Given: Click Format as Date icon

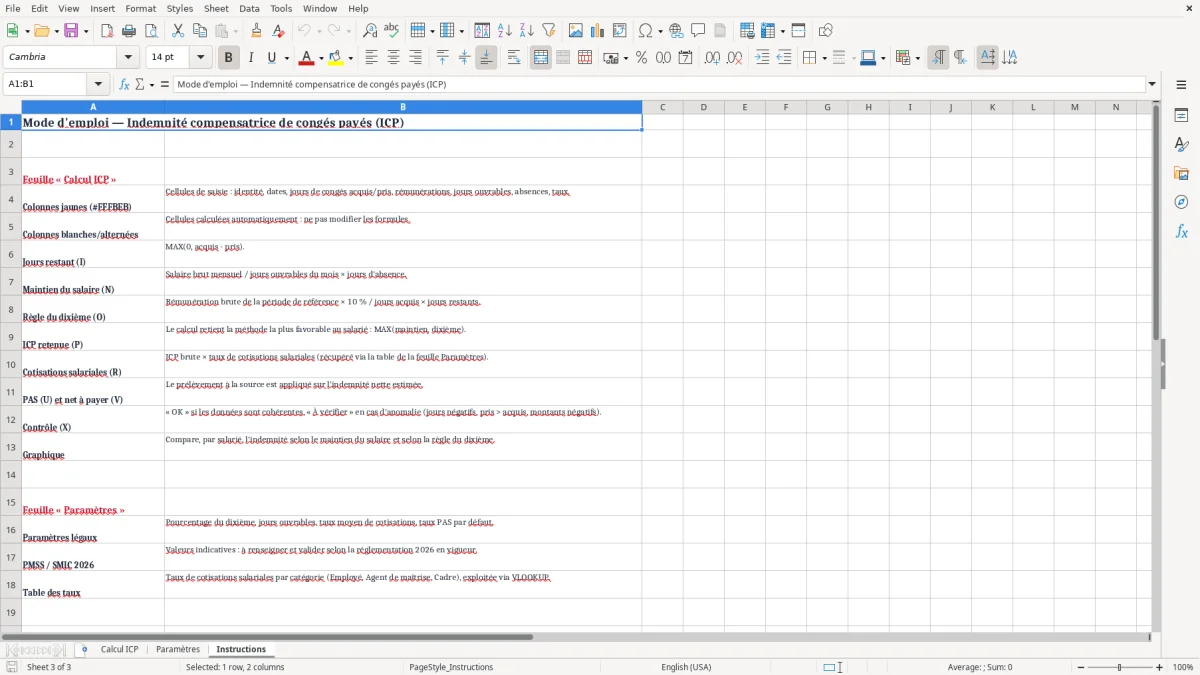Looking at the screenshot, I should [x=685, y=58].
